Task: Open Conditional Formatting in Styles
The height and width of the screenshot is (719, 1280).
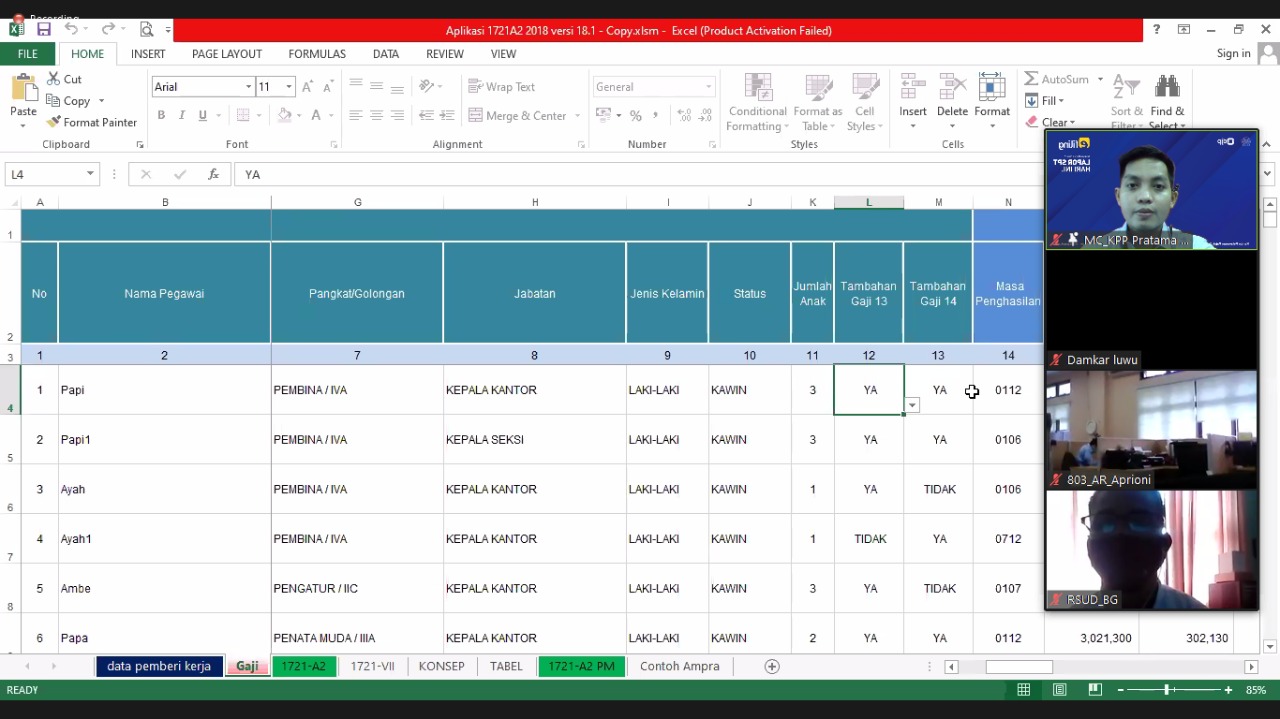Action: click(757, 103)
